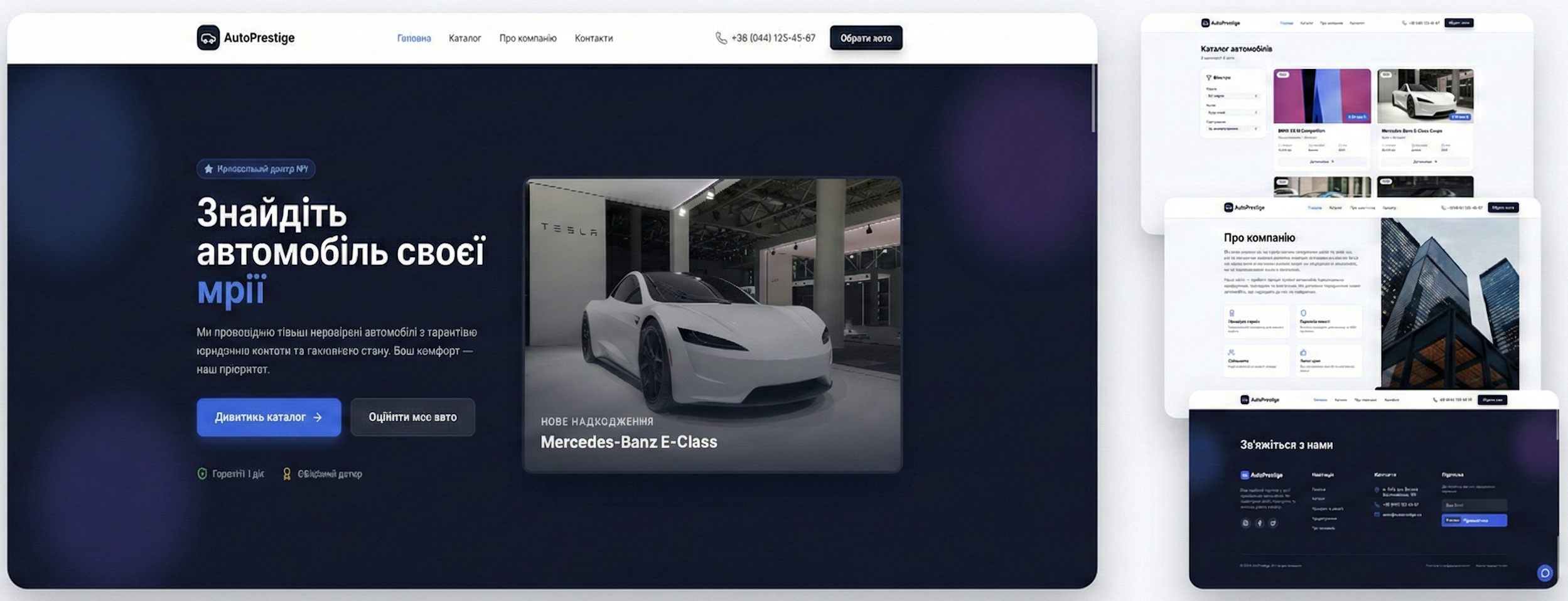Click the phone icon beside +38 (044) number
The height and width of the screenshot is (601, 1568).
click(x=721, y=38)
